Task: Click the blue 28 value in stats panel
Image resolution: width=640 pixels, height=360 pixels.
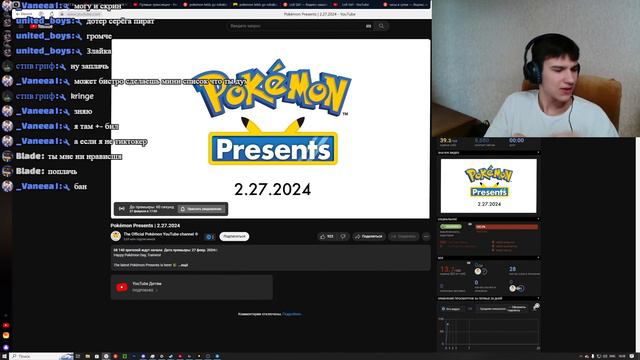Action: [x=512, y=269]
